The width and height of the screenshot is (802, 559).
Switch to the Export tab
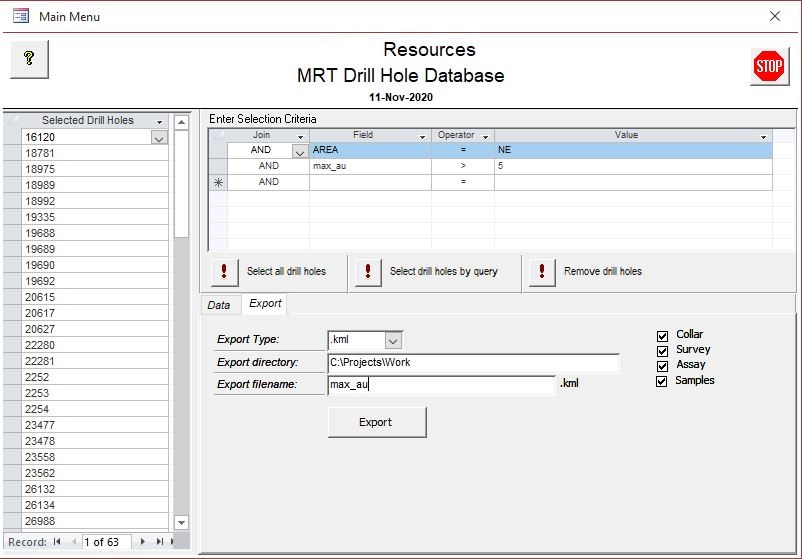tap(265, 303)
